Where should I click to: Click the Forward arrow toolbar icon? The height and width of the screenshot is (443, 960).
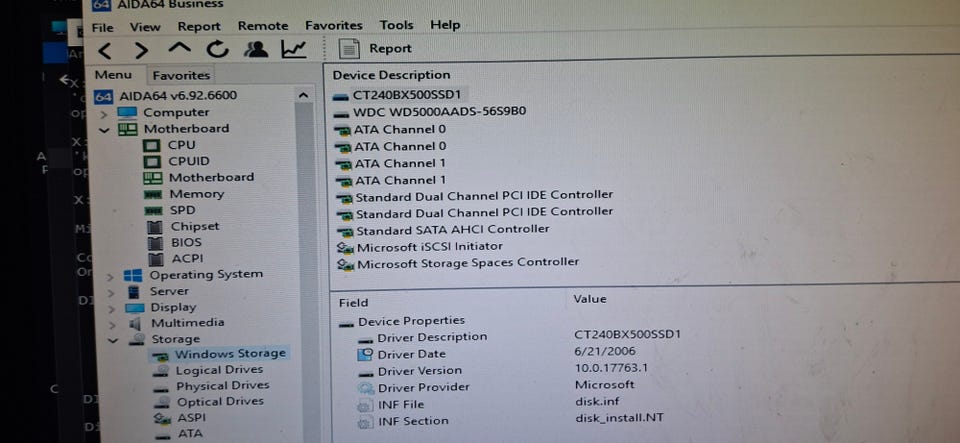(x=141, y=50)
